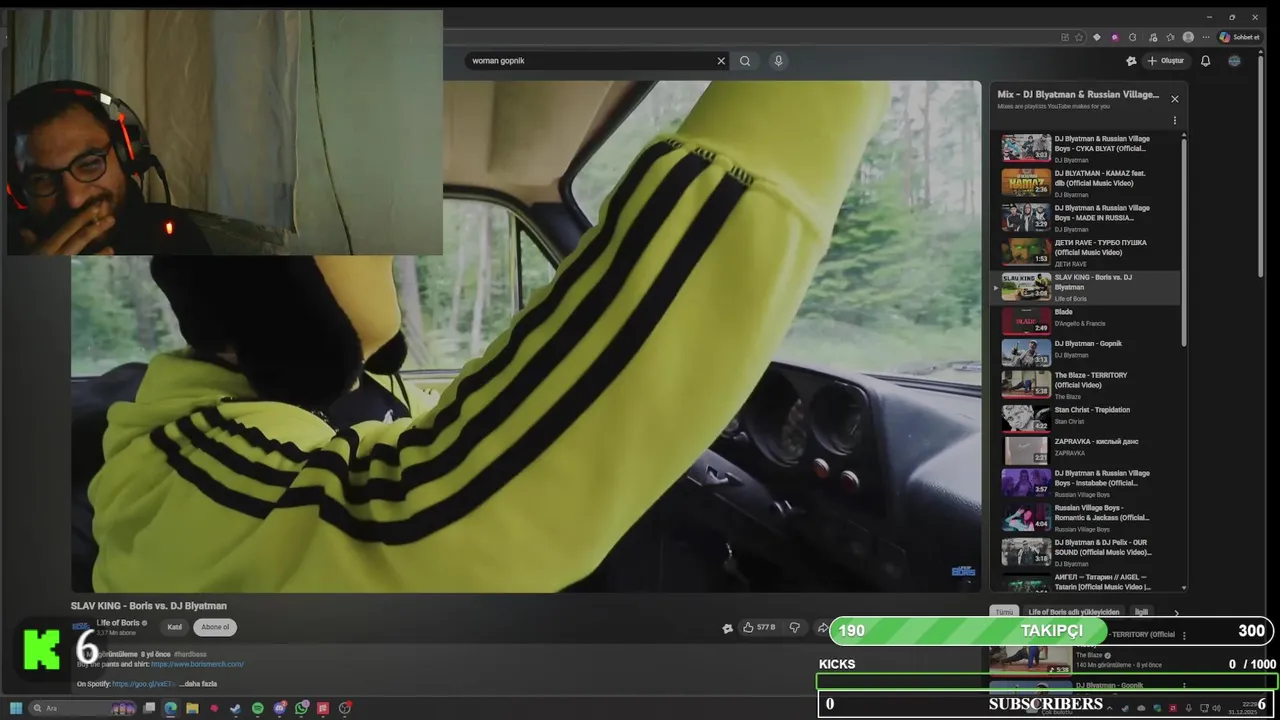Click the SLAV KING video title
Viewport: 1280px width, 720px height.
(149, 606)
